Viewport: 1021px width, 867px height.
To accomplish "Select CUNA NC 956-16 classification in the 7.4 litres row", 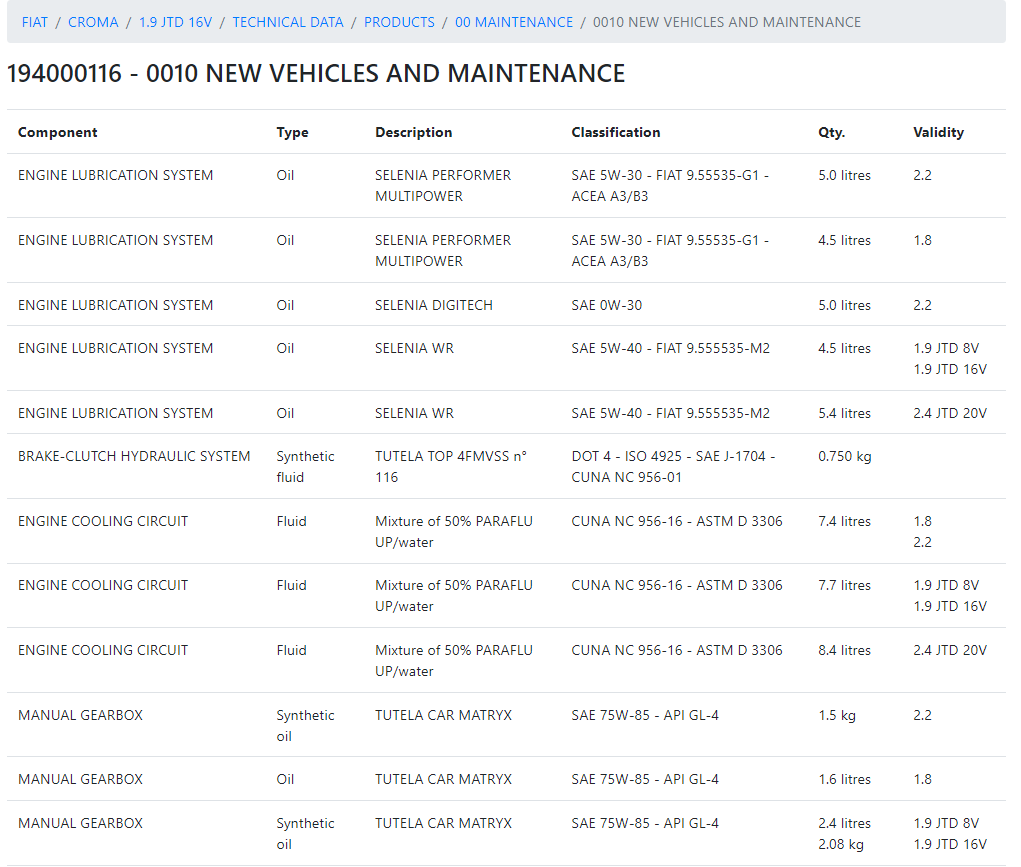I will [x=677, y=521].
